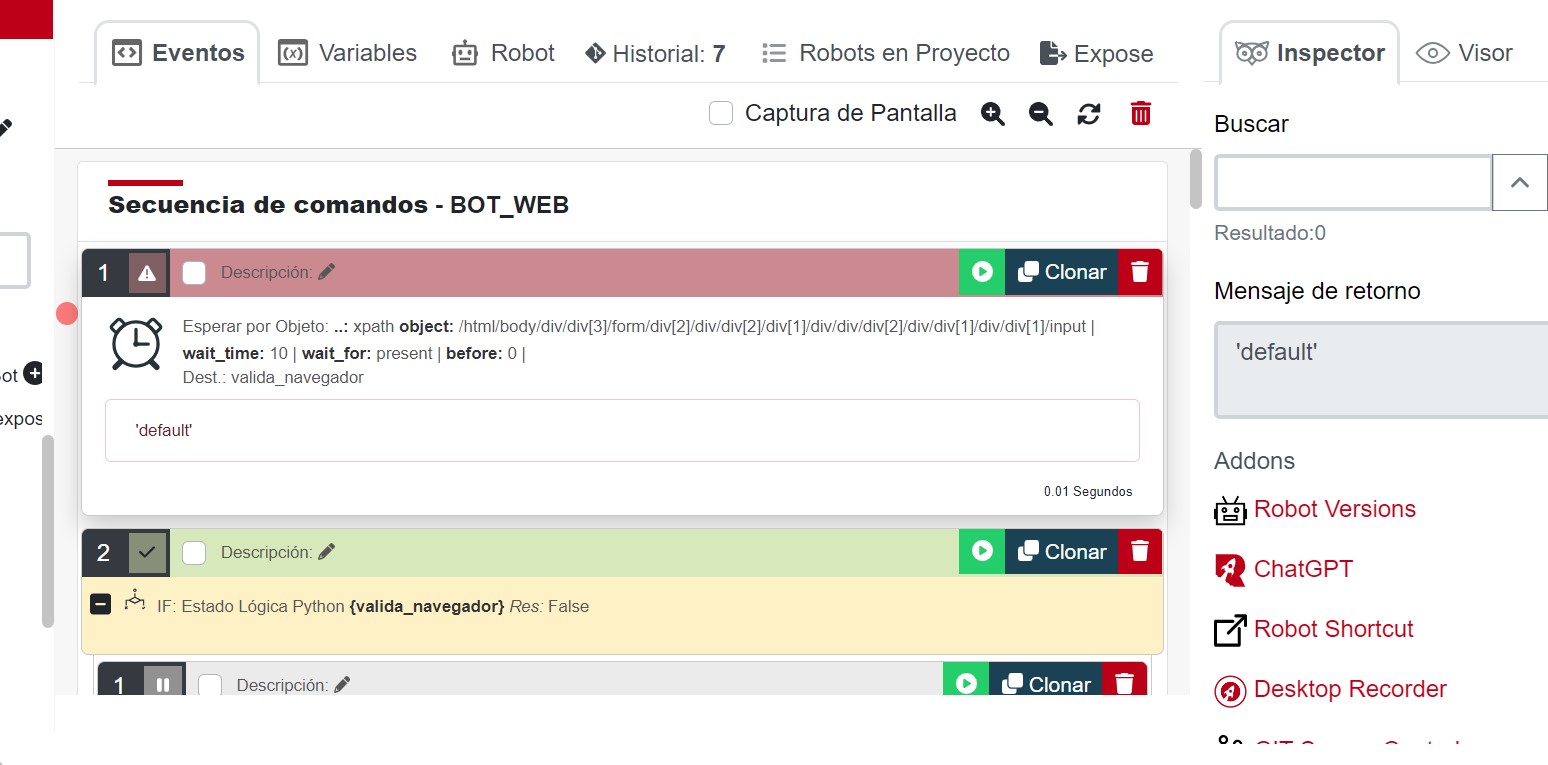Screen dimensions: 1548x765
Task: Open the ChatGPT addon link
Action: [x=1302, y=569]
